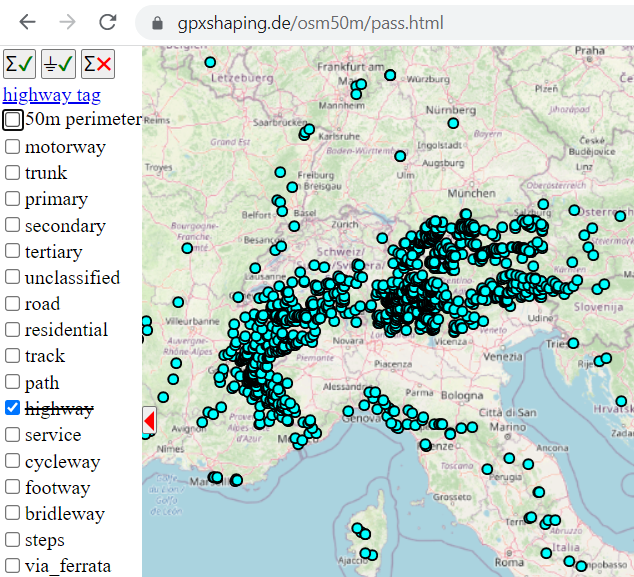Viewport: 634px width, 577px height.
Task: Tick the primary checkbox
Action: point(13,199)
